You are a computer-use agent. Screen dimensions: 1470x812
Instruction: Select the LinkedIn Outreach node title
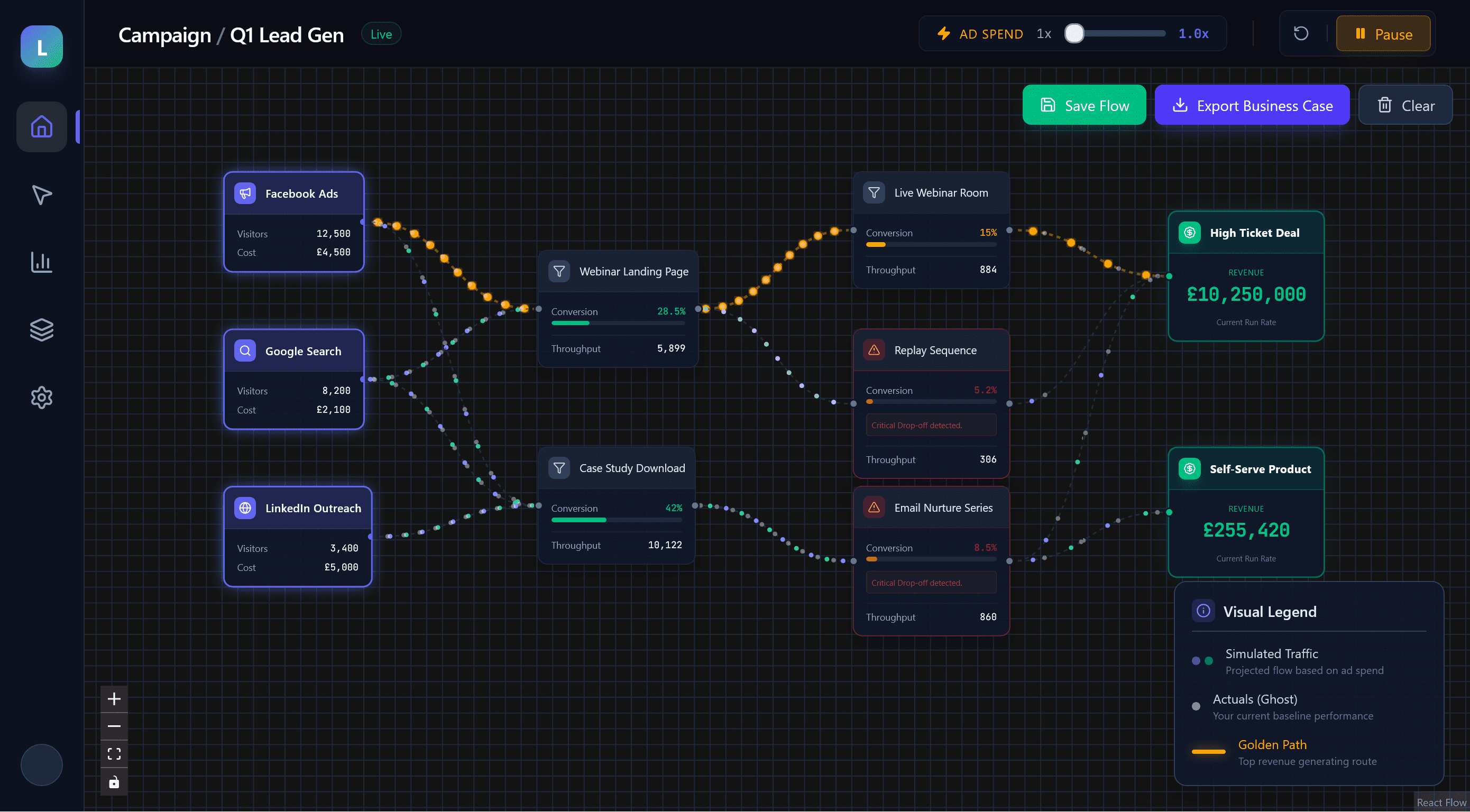[313, 509]
